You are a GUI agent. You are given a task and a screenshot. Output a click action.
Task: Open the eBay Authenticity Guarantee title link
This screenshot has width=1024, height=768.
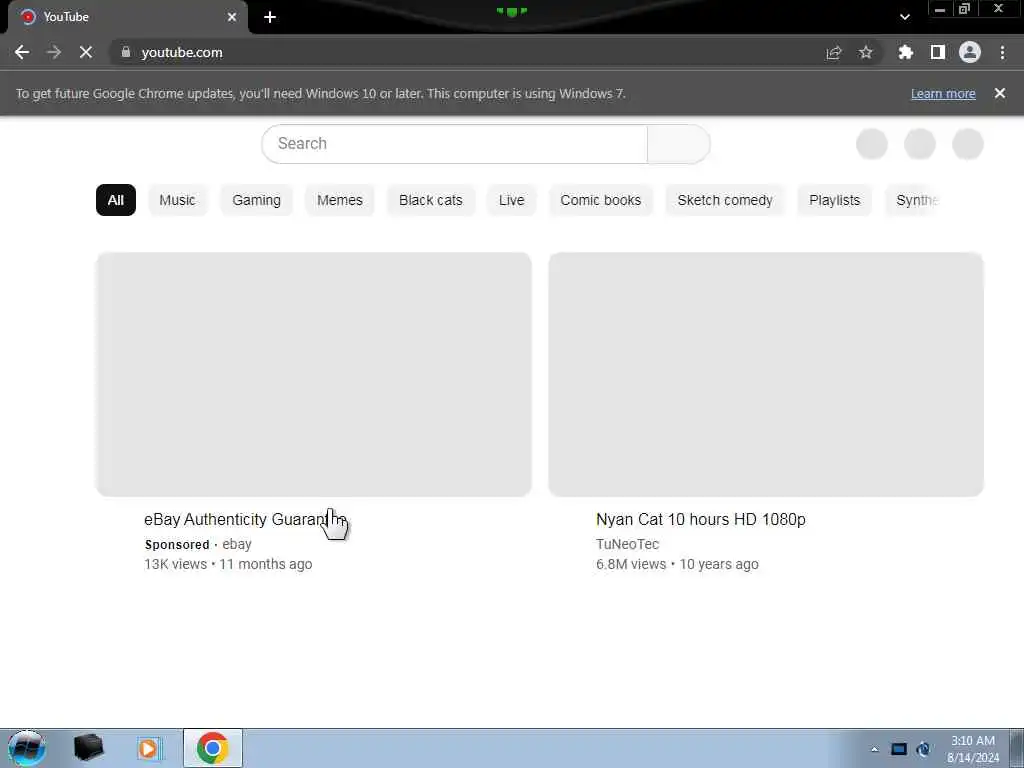click(x=245, y=519)
